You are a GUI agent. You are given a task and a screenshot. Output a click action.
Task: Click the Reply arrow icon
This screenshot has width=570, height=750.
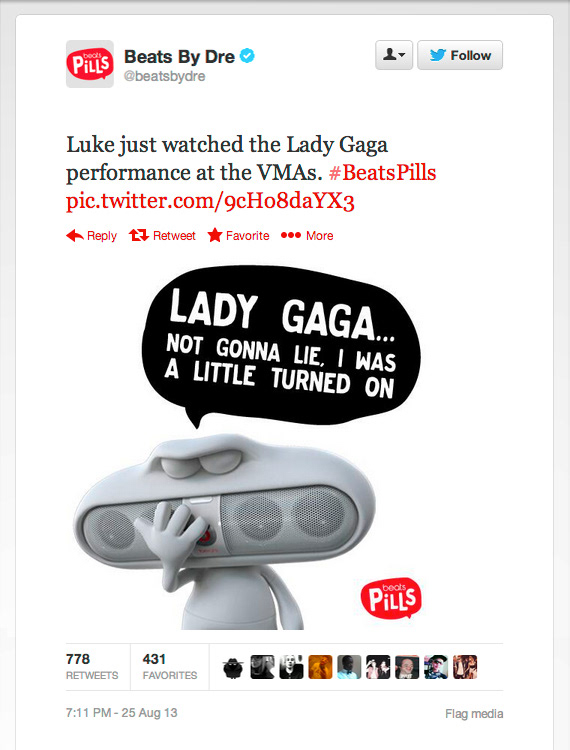75,235
